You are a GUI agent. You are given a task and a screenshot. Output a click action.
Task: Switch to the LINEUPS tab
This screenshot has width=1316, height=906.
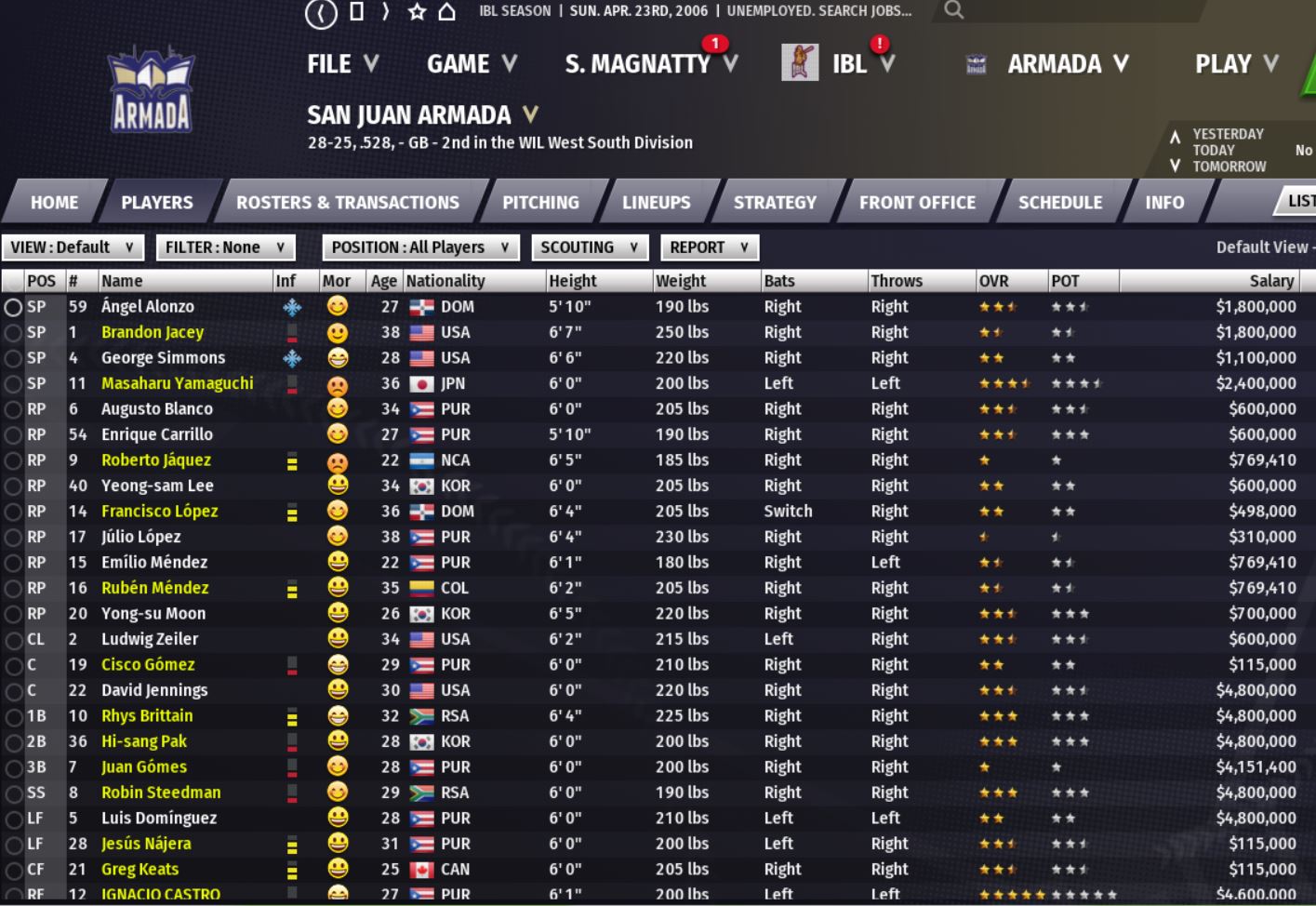(657, 203)
